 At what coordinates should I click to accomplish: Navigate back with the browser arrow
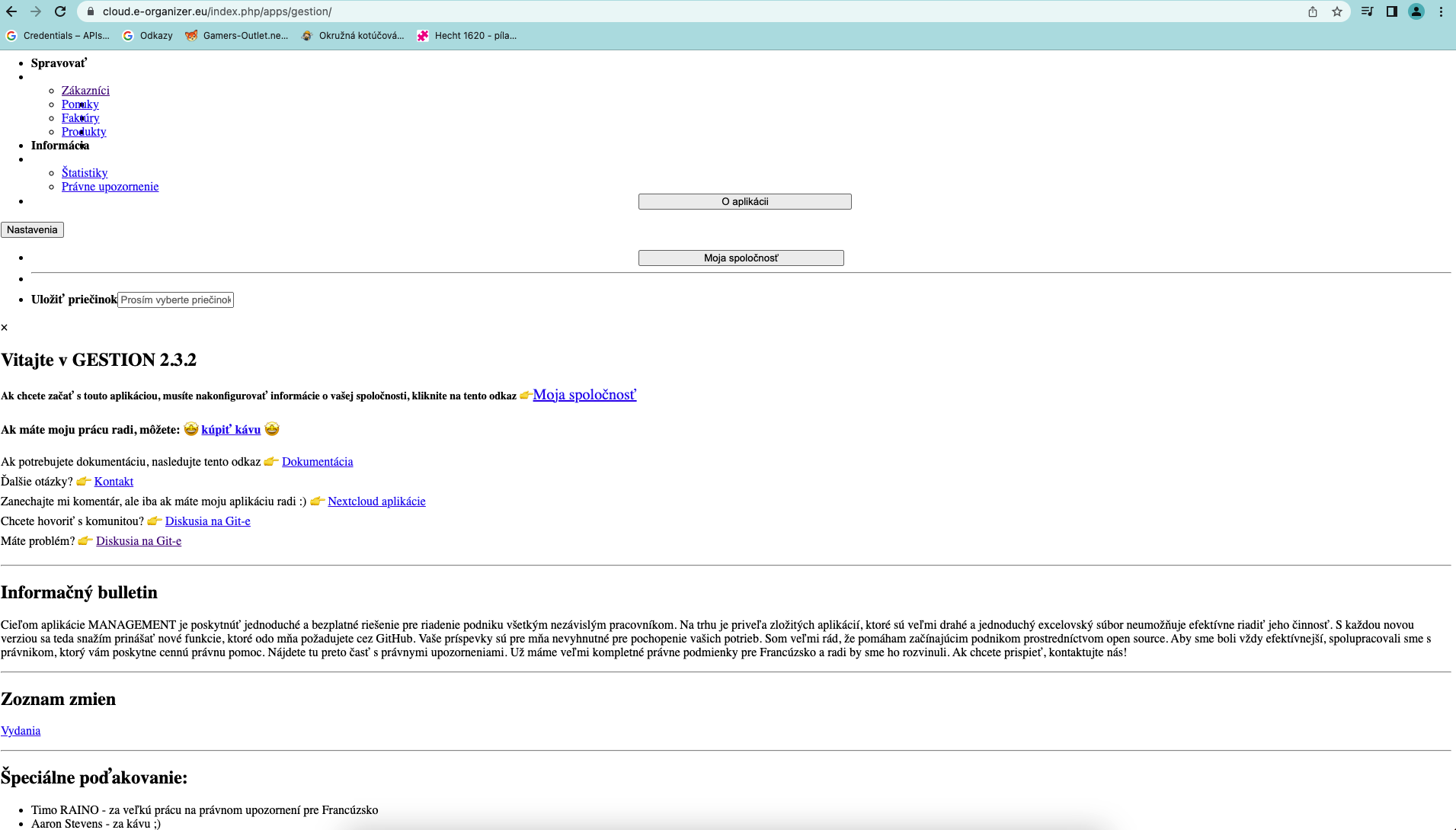coord(12,11)
